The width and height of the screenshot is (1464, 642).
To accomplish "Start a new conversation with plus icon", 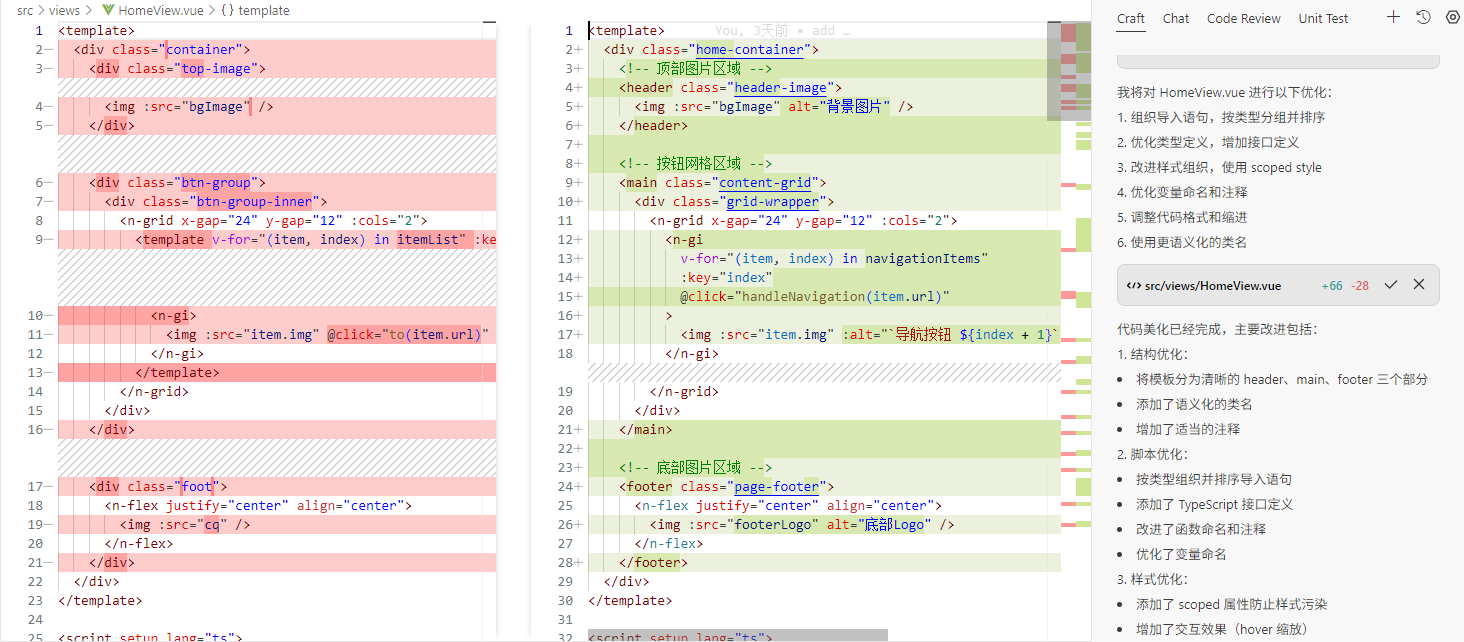I will tap(1394, 17).
